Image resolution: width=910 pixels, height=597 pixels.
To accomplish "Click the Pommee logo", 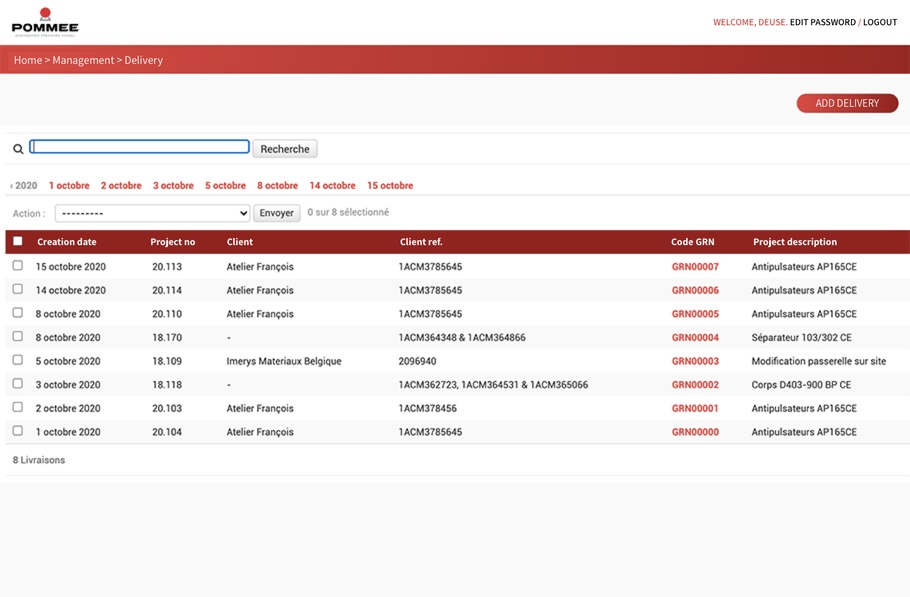I will (44, 21).
